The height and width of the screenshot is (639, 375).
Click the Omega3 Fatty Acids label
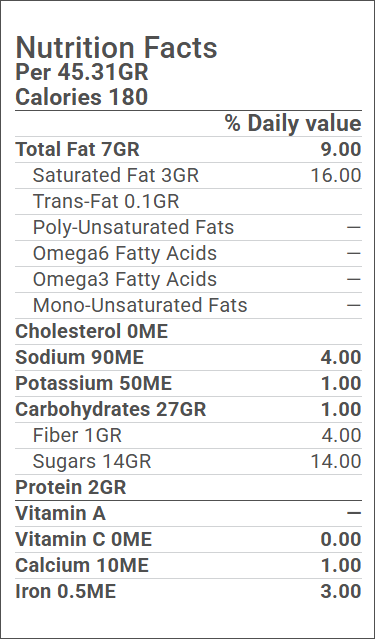click(x=125, y=280)
